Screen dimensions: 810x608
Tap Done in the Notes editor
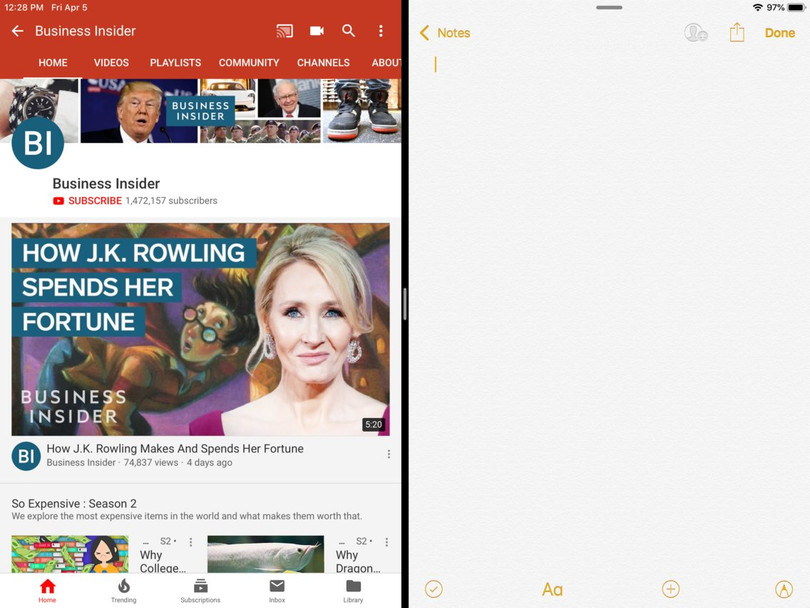click(x=780, y=33)
